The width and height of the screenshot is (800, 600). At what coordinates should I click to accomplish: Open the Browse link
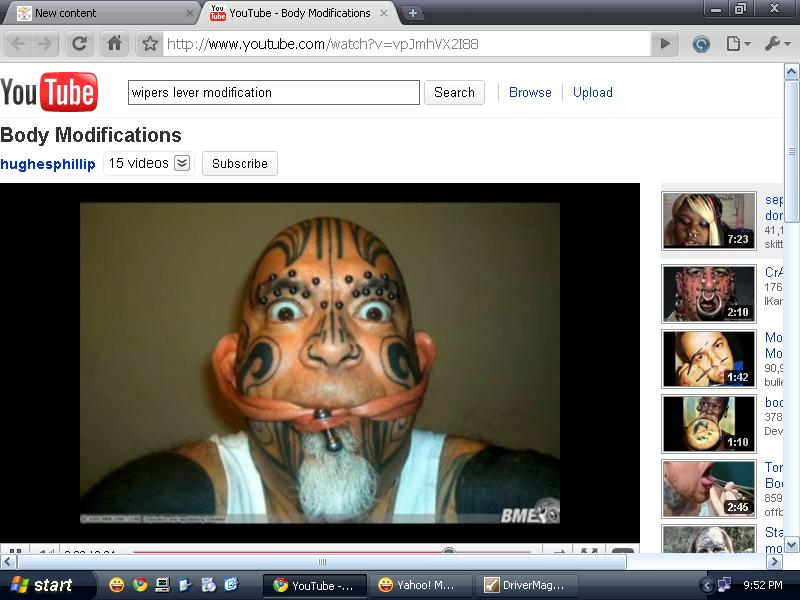pyautogui.click(x=530, y=92)
